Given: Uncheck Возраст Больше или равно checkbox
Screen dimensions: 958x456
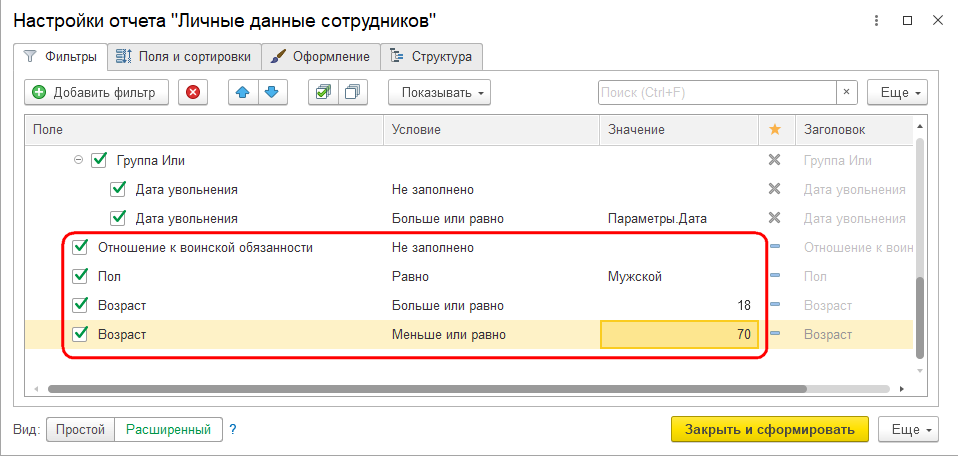Looking at the screenshot, I should [80, 305].
